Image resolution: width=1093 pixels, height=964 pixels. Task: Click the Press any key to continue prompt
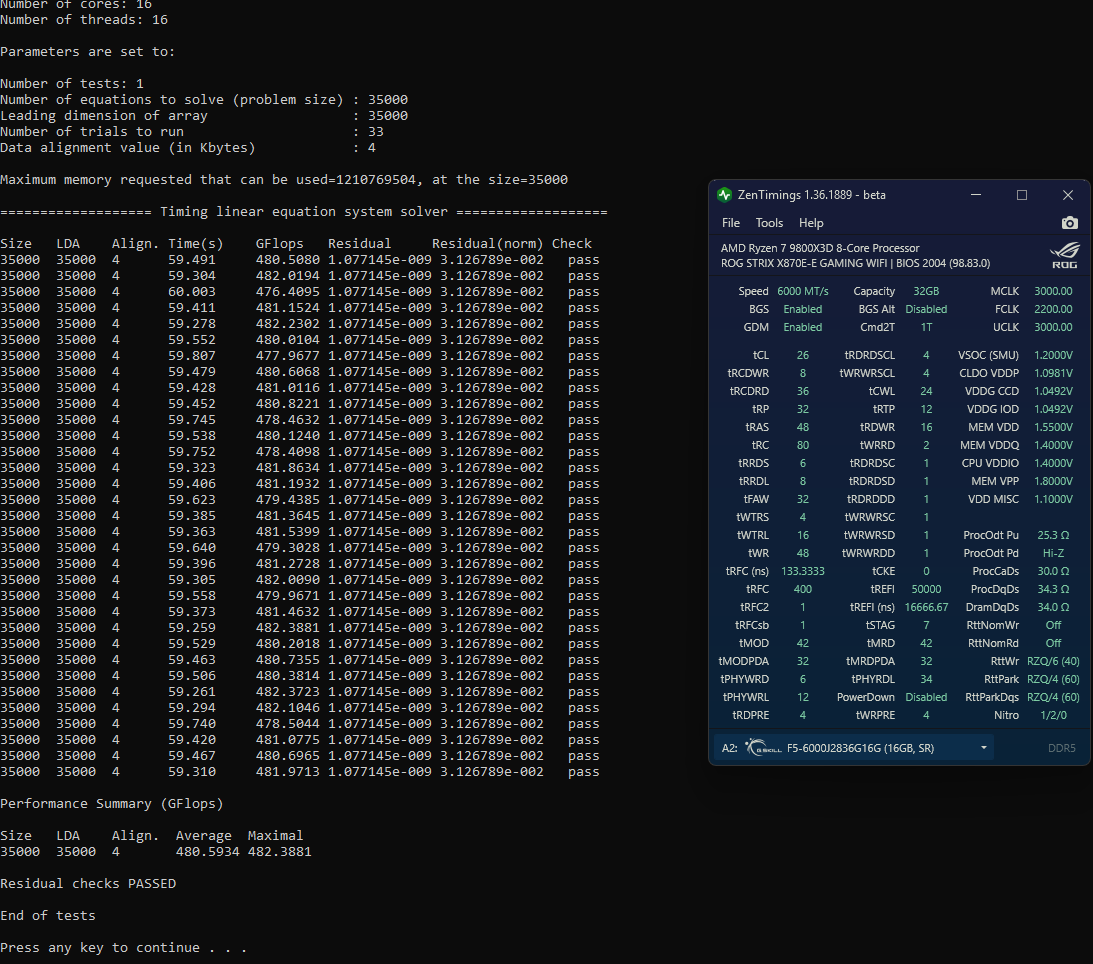coord(123,948)
